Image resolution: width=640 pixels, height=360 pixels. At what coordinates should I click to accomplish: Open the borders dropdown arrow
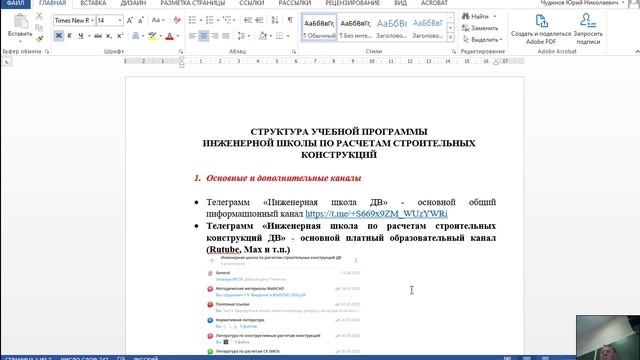point(288,36)
